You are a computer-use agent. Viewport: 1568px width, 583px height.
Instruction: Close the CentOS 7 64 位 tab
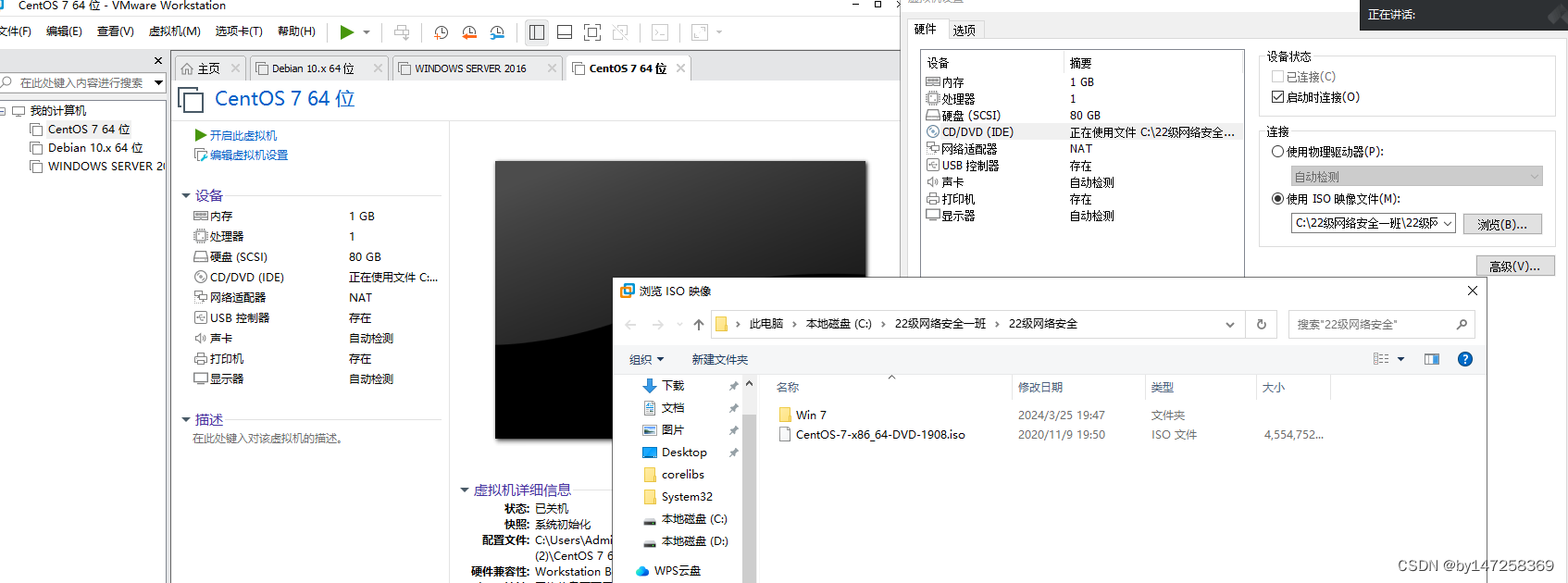pyautogui.click(x=681, y=68)
